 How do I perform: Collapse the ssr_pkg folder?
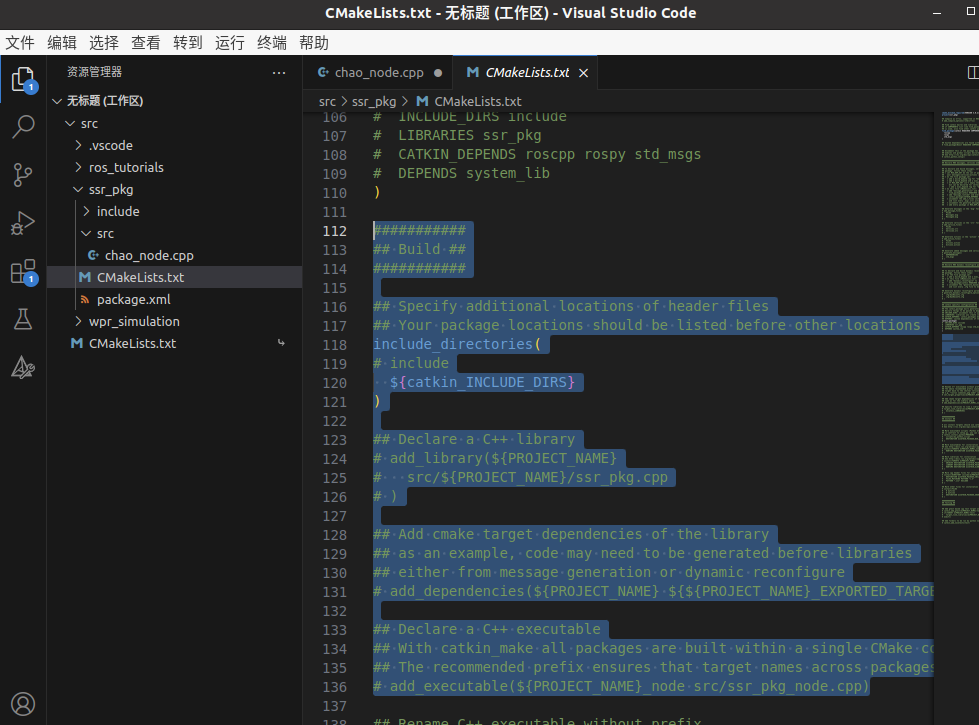click(79, 189)
